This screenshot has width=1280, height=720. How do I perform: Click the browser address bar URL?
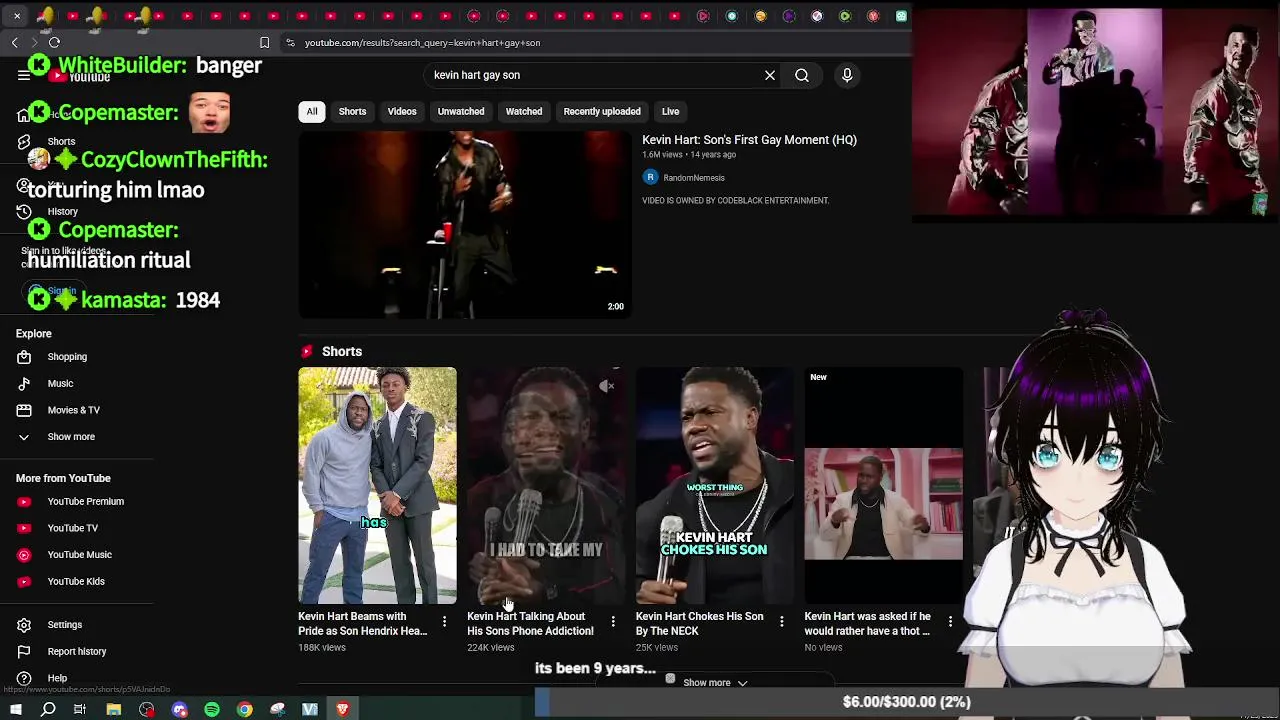click(422, 43)
